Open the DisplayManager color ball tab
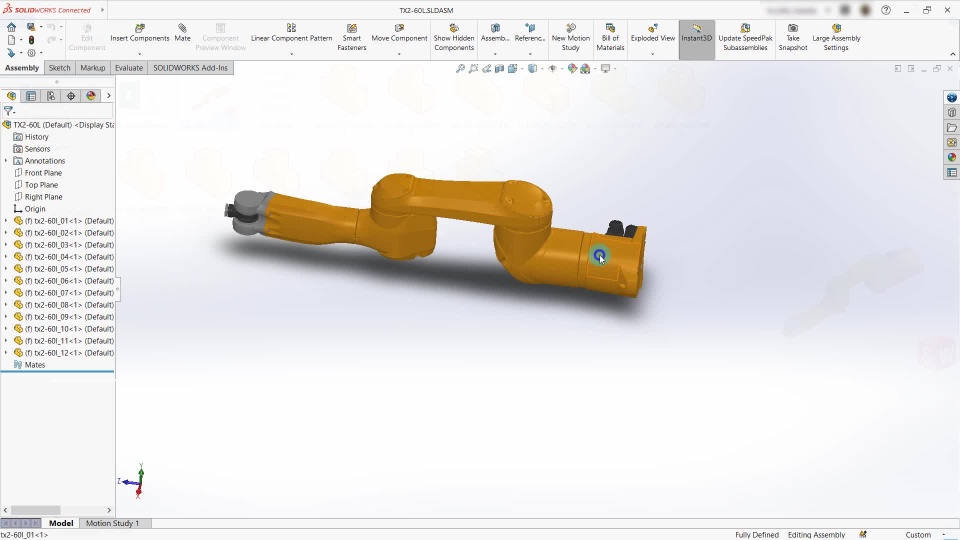This screenshot has width=960, height=540. click(91, 96)
